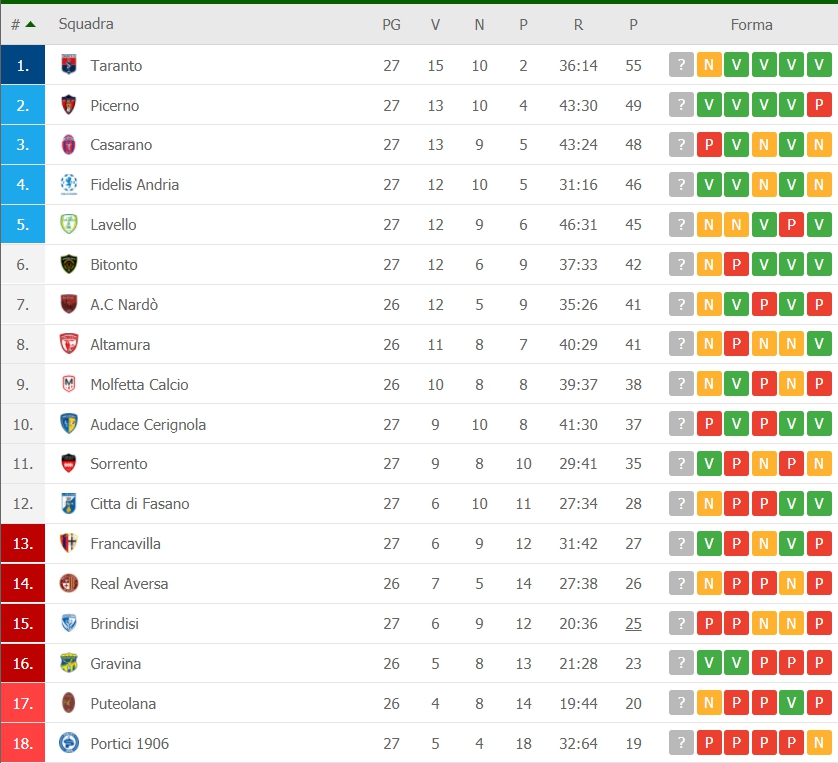Click the Forma column header
Screen dimensions: 838x763
[751, 25]
